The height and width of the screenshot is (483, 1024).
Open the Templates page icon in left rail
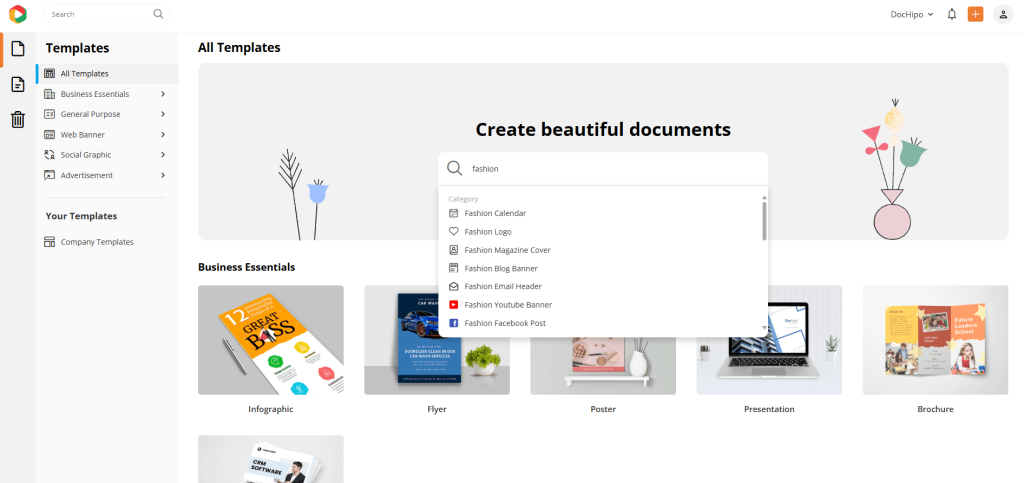pyautogui.click(x=18, y=48)
